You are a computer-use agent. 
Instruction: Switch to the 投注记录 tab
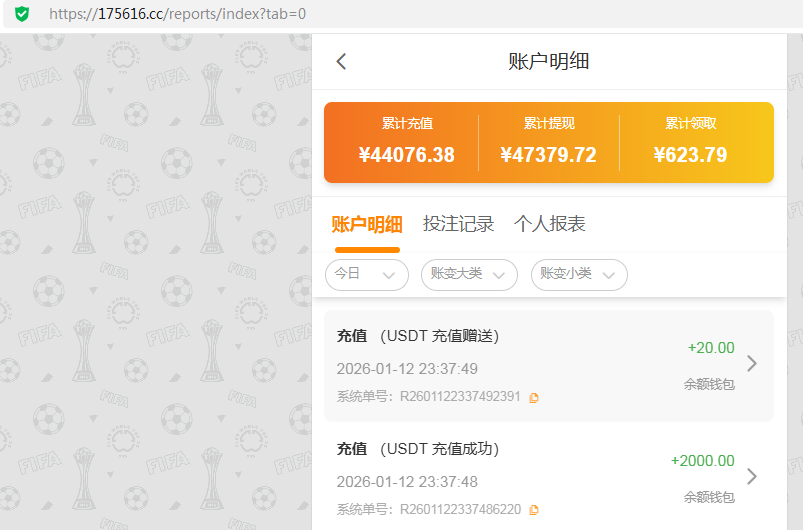coord(458,224)
